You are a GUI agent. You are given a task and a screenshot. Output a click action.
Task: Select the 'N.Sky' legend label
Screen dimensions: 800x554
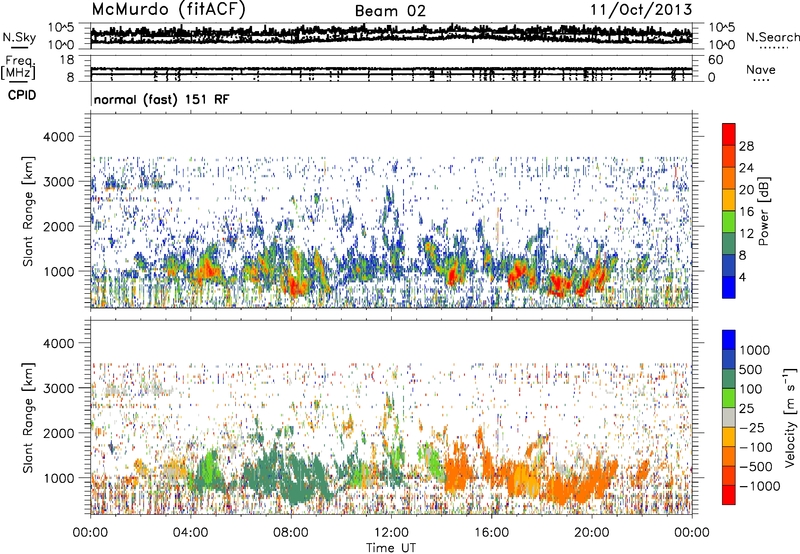[19, 37]
